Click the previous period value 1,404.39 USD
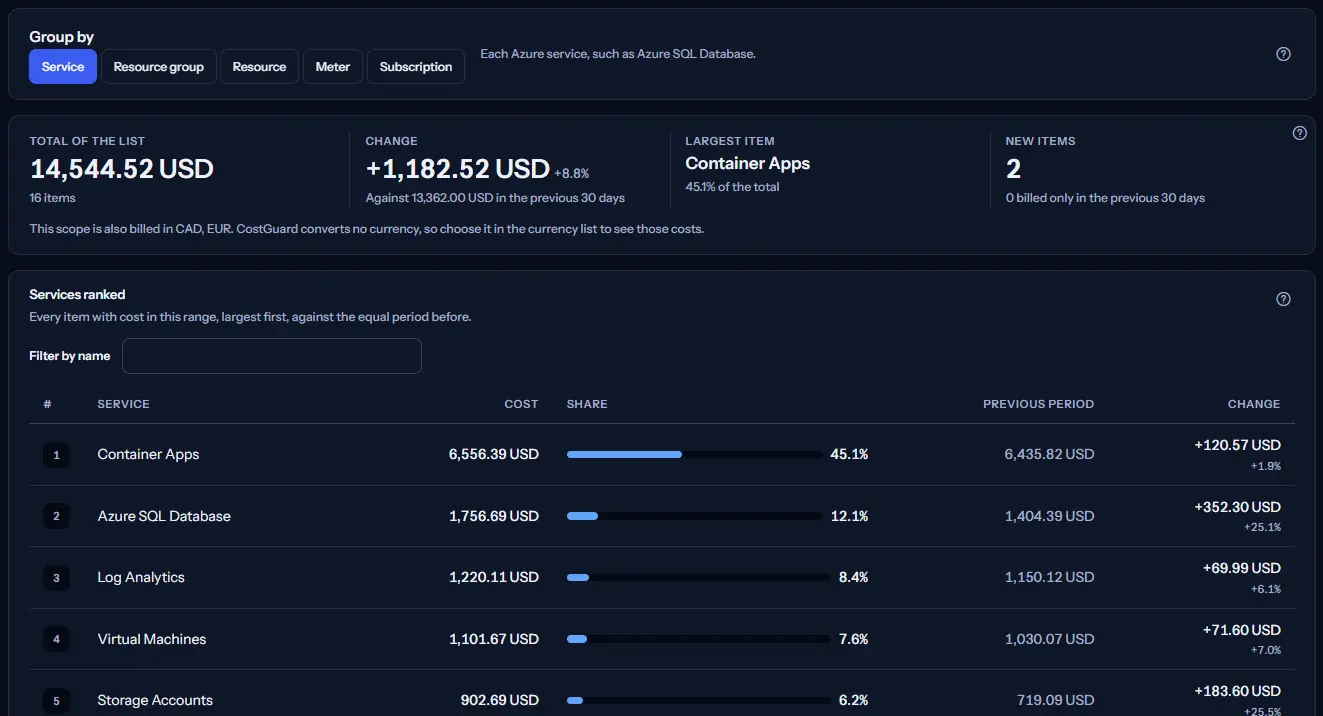Image resolution: width=1323 pixels, height=716 pixels. click(x=1050, y=516)
